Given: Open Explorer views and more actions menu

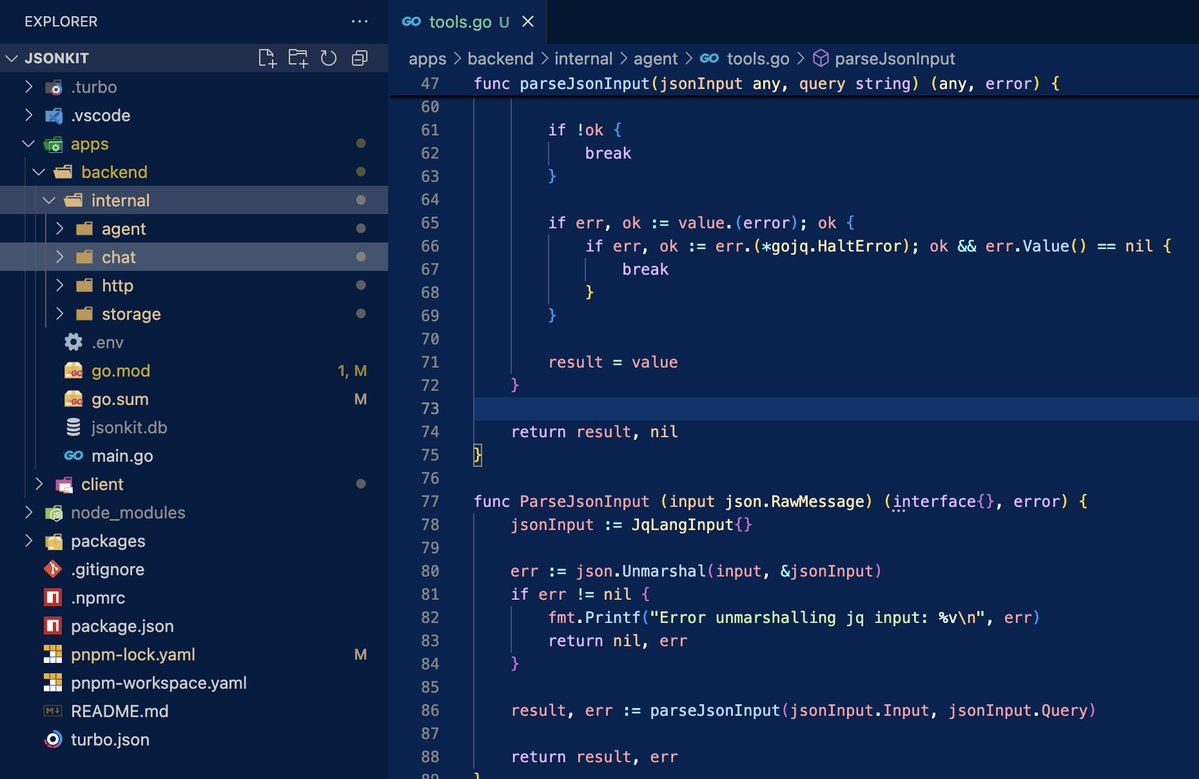Looking at the screenshot, I should [359, 21].
